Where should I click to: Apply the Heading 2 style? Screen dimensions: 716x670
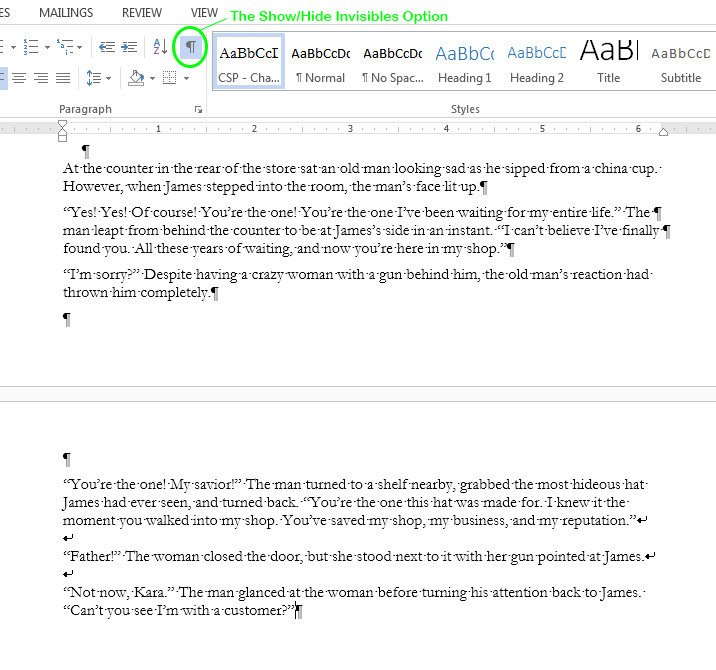pyautogui.click(x=537, y=61)
